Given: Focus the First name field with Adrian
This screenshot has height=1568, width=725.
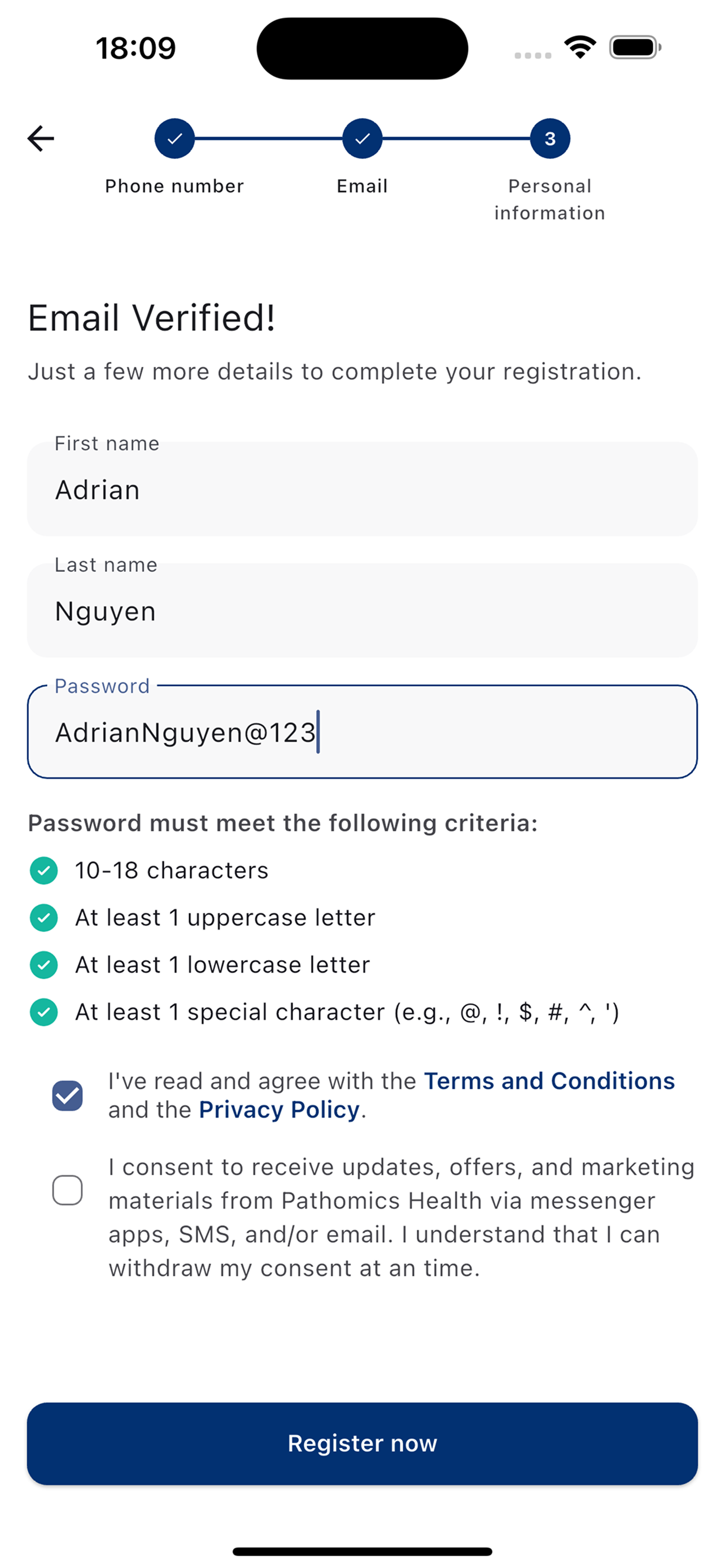Looking at the screenshot, I should tap(362, 489).
